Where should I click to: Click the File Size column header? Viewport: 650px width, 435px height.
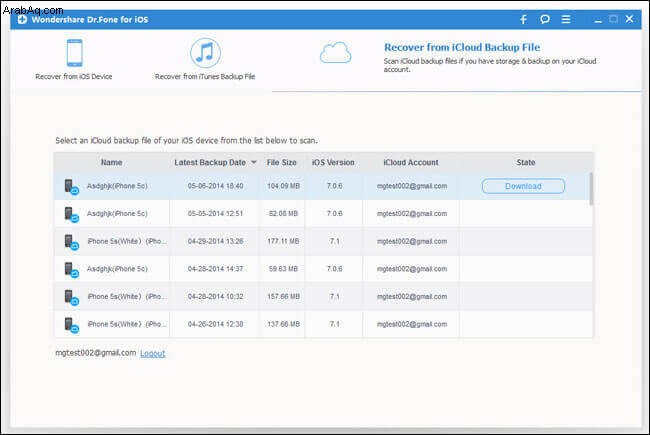(281, 163)
